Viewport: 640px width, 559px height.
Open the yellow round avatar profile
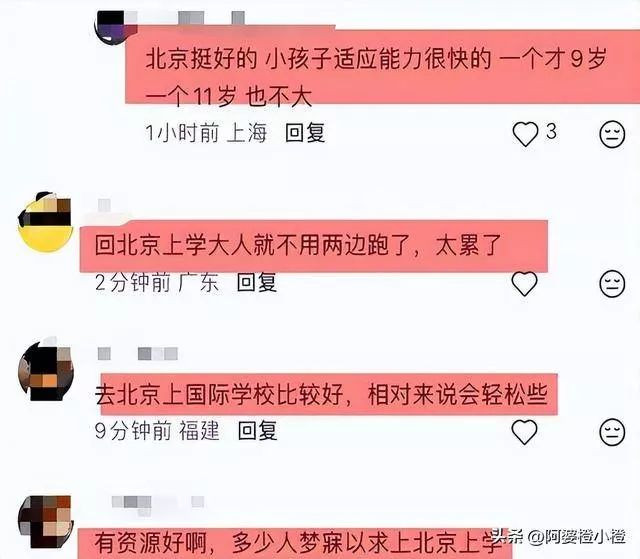click(45, 223)
